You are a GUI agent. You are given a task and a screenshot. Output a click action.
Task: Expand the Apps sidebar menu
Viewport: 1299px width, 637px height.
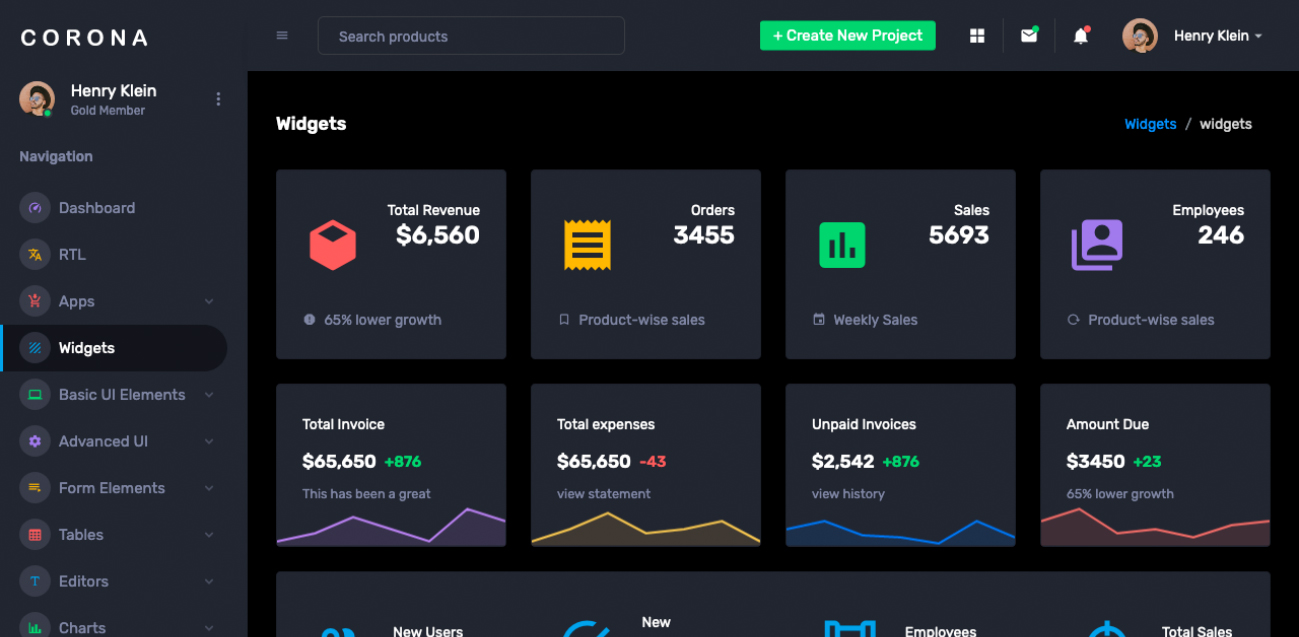(123, 301)
